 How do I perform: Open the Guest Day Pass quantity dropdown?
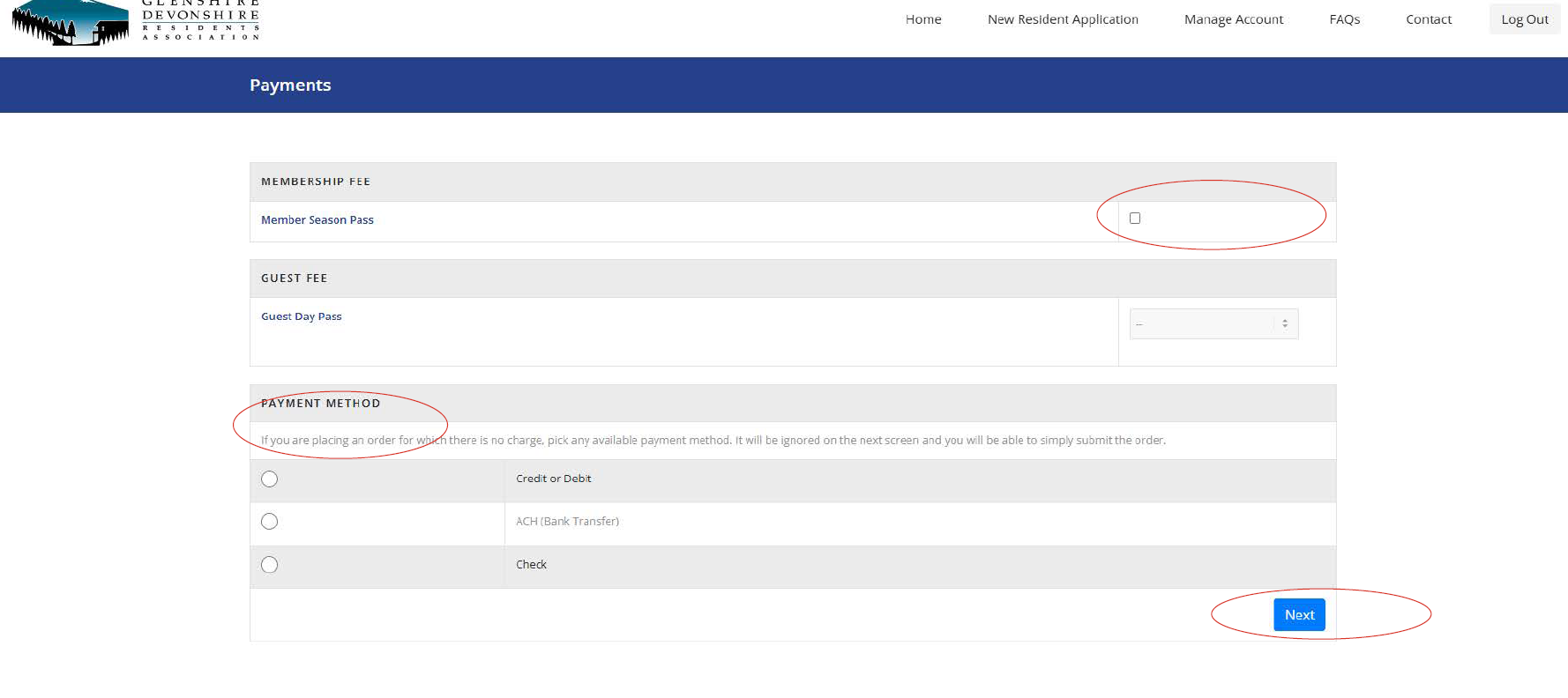(x=1213, y=324)
